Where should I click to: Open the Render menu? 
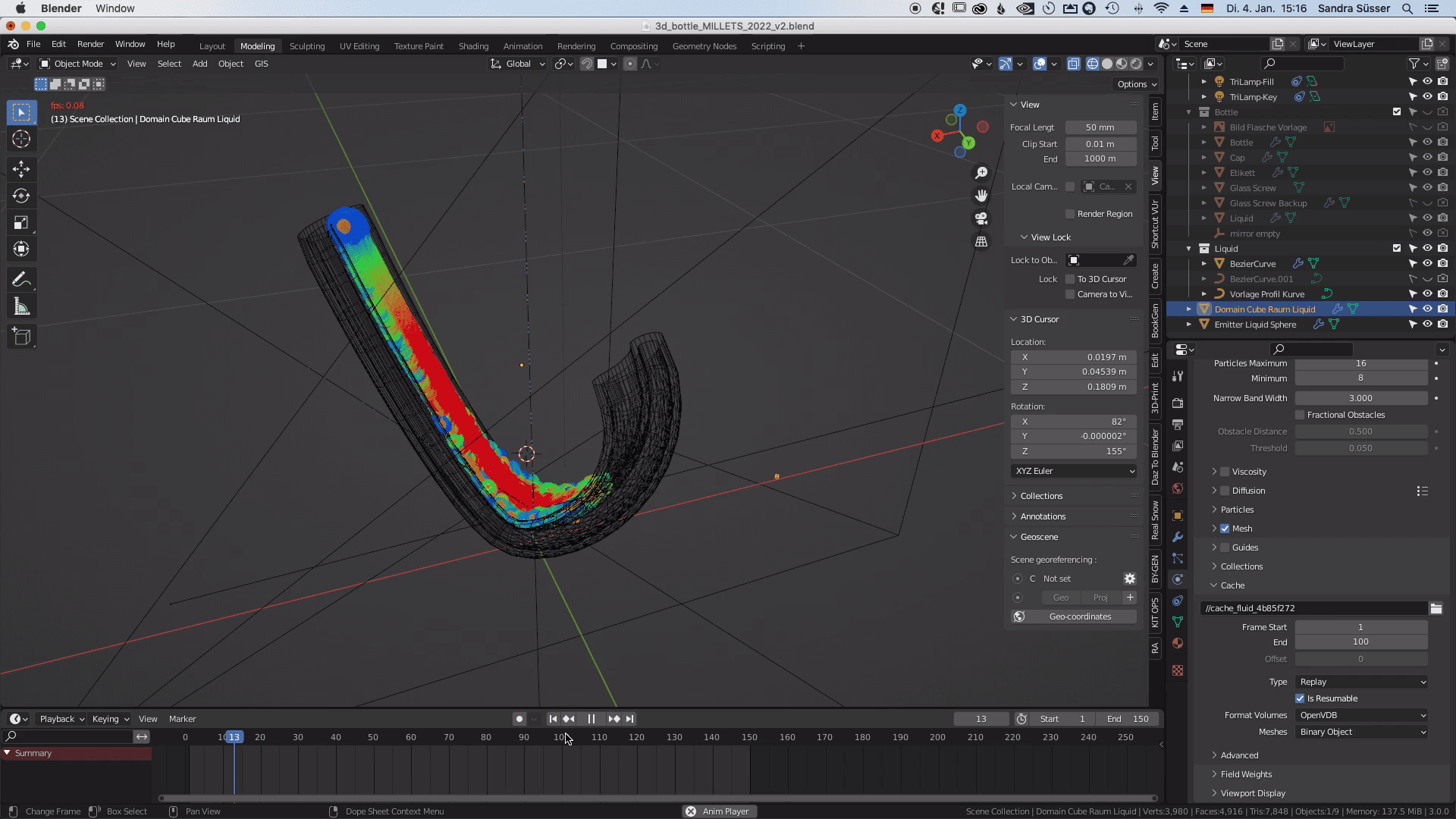(x=90, y=44)
